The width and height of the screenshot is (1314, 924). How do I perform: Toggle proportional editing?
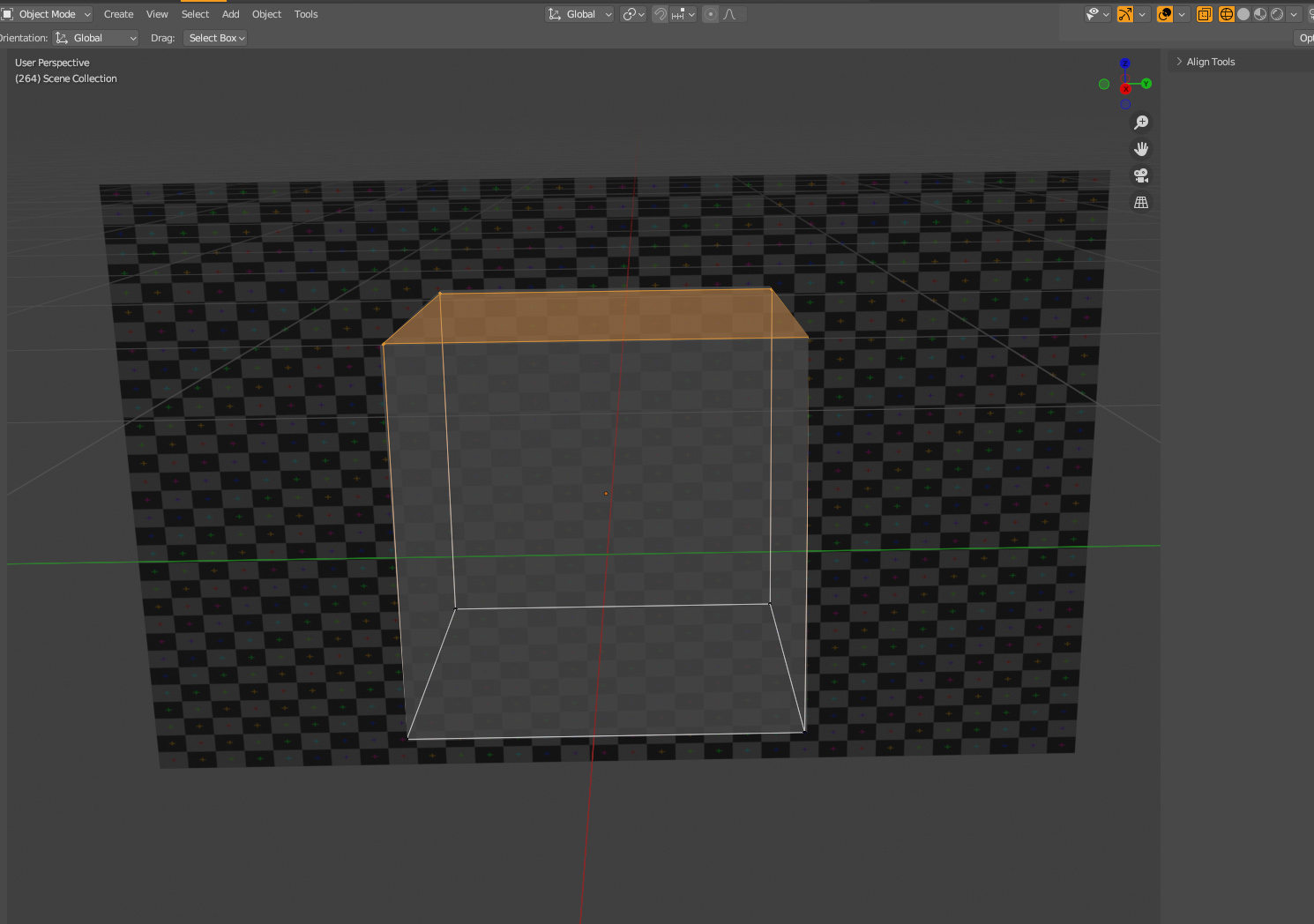pos(711,14)
